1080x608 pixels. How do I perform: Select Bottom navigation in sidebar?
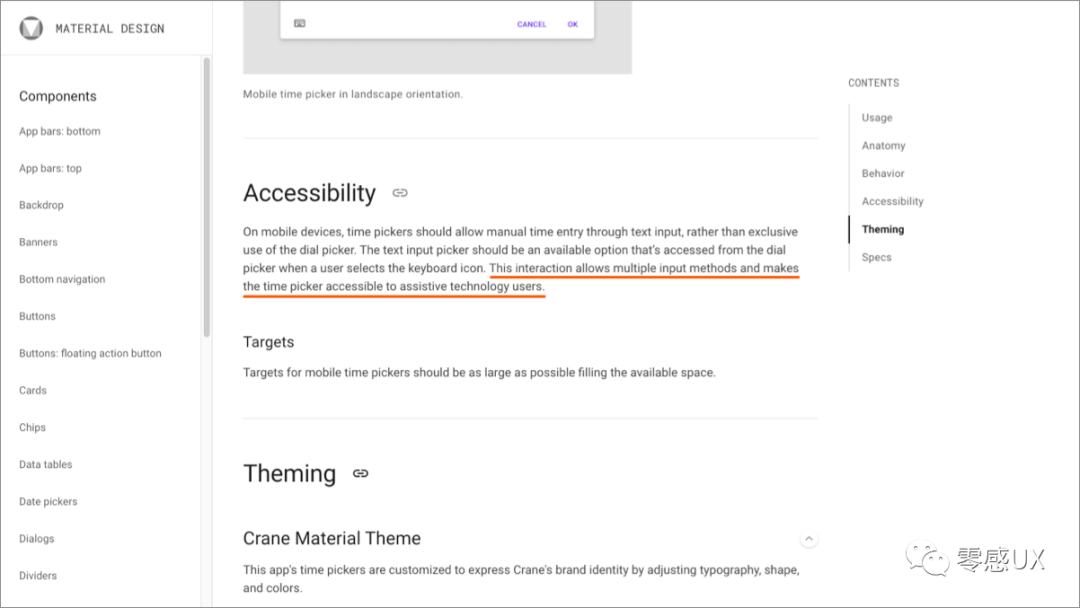pos(62,279)
